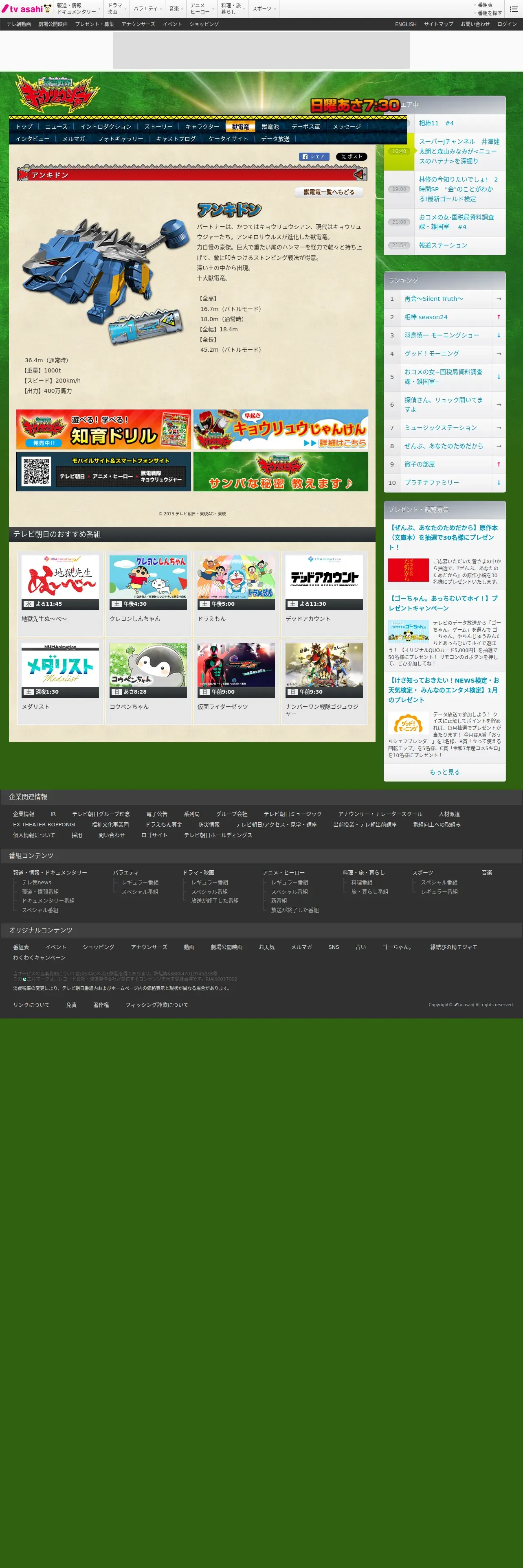Click the down arrow beside プラチナファミリー

pos(499,483)
